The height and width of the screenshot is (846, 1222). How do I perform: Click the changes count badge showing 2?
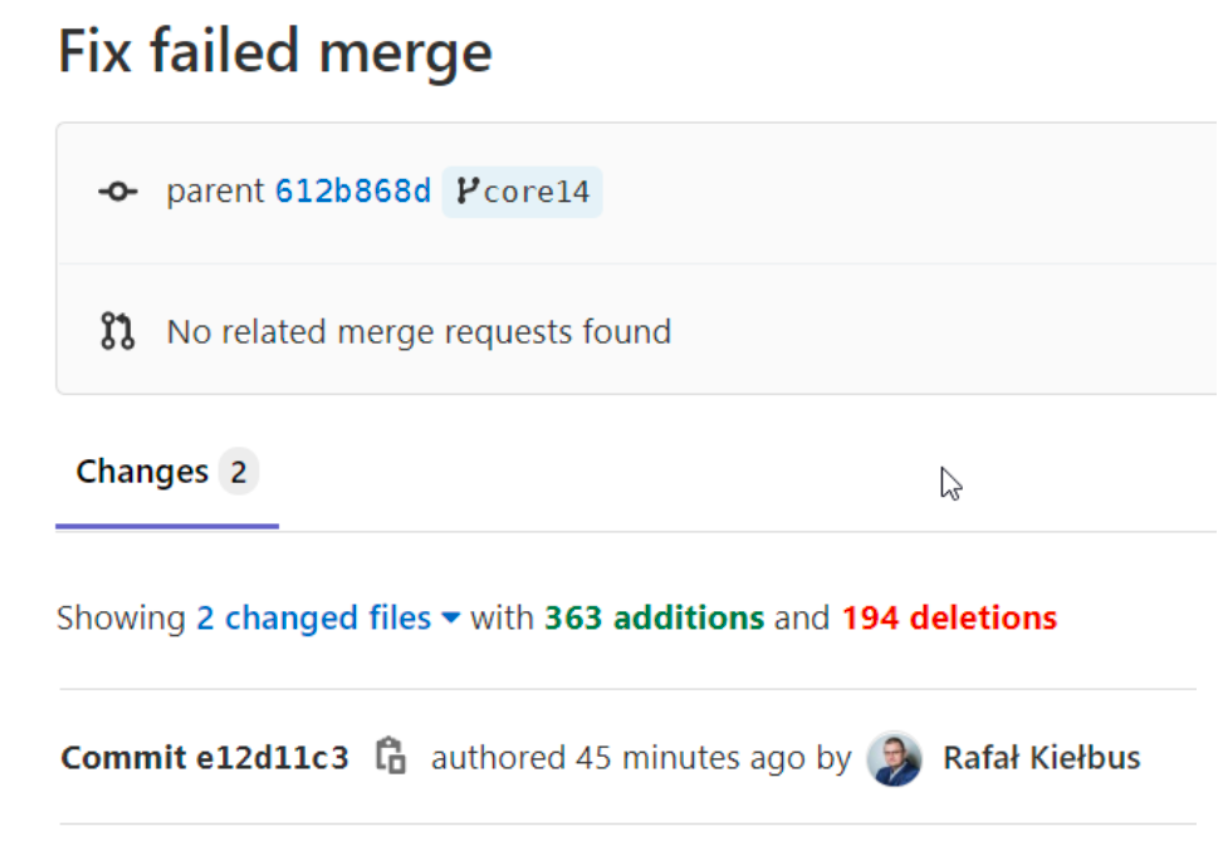pyautogui.click(x=238, y=472)
